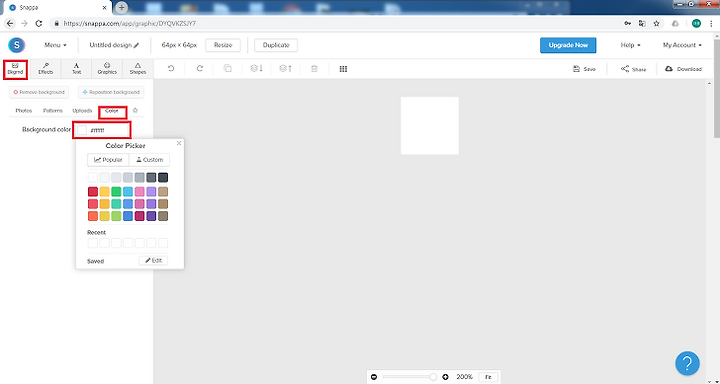The image size is (720, 384).
Task: Click the Fit zoom button
Action: click(x=488, y=377)
